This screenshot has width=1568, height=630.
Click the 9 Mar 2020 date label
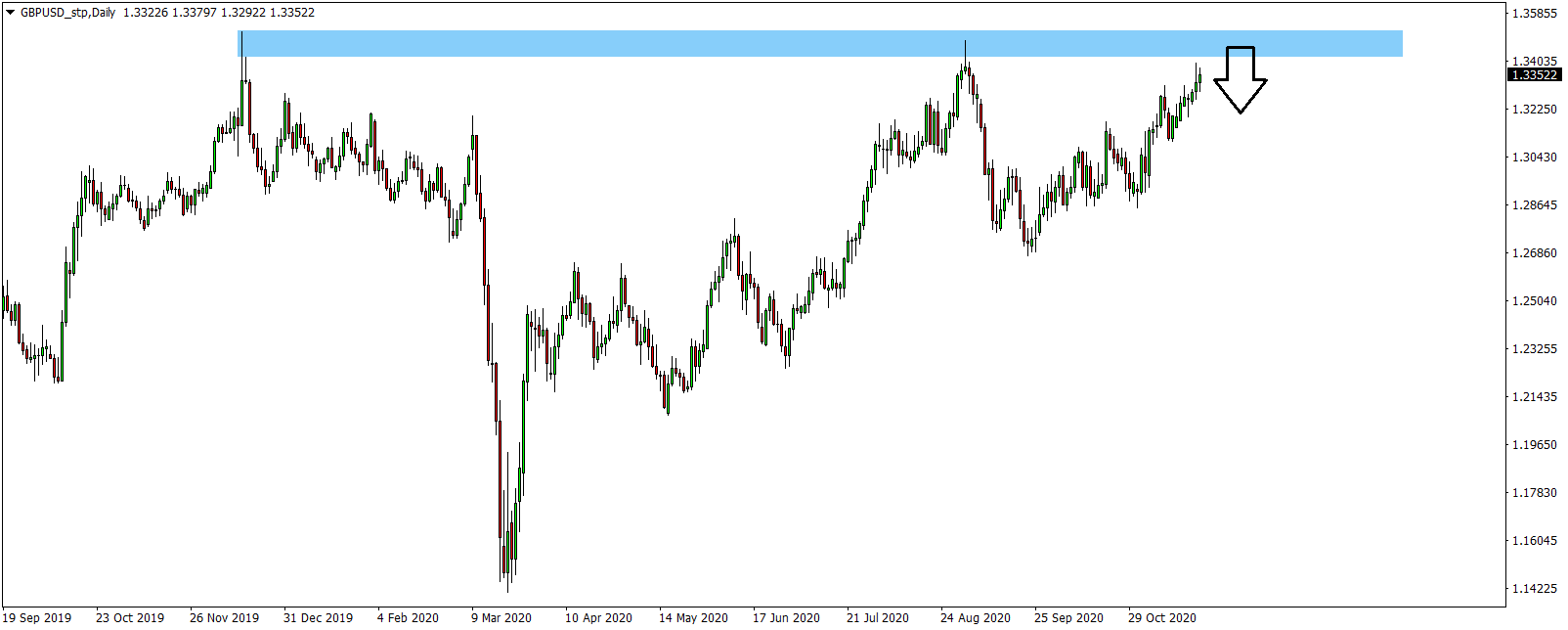501,618
